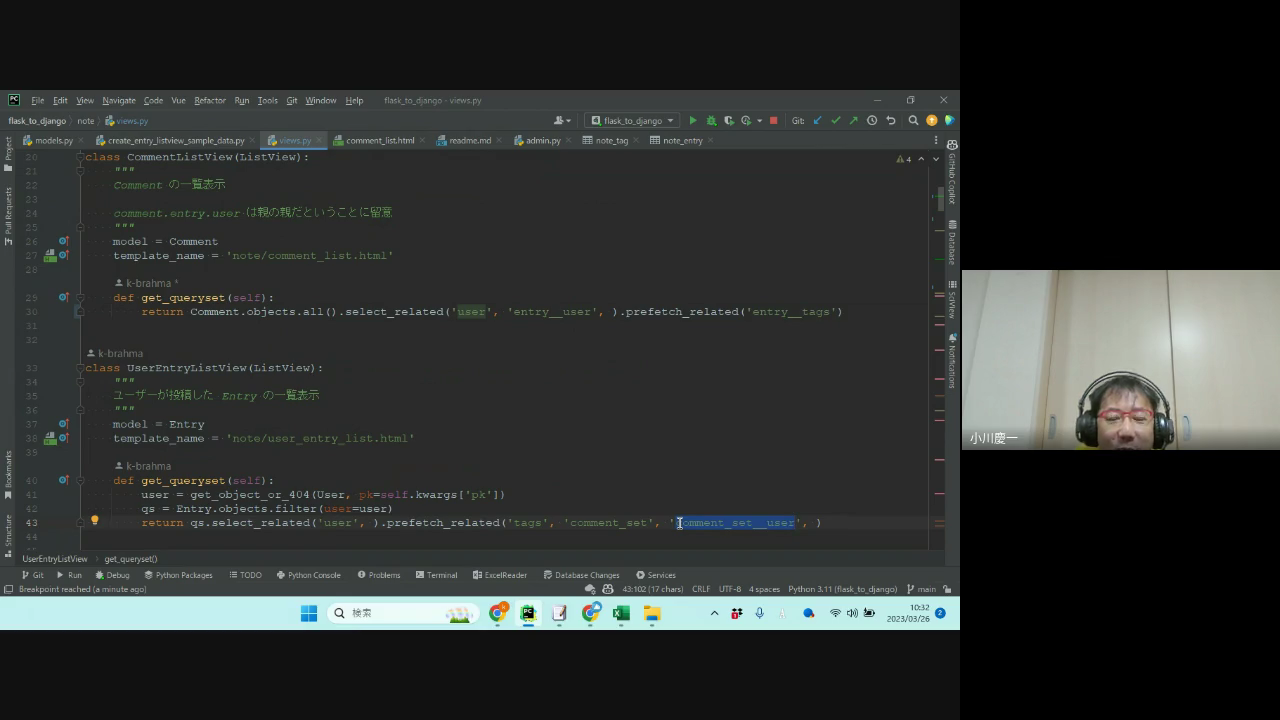Open the Terminal tool window

[x=436, y=575]
